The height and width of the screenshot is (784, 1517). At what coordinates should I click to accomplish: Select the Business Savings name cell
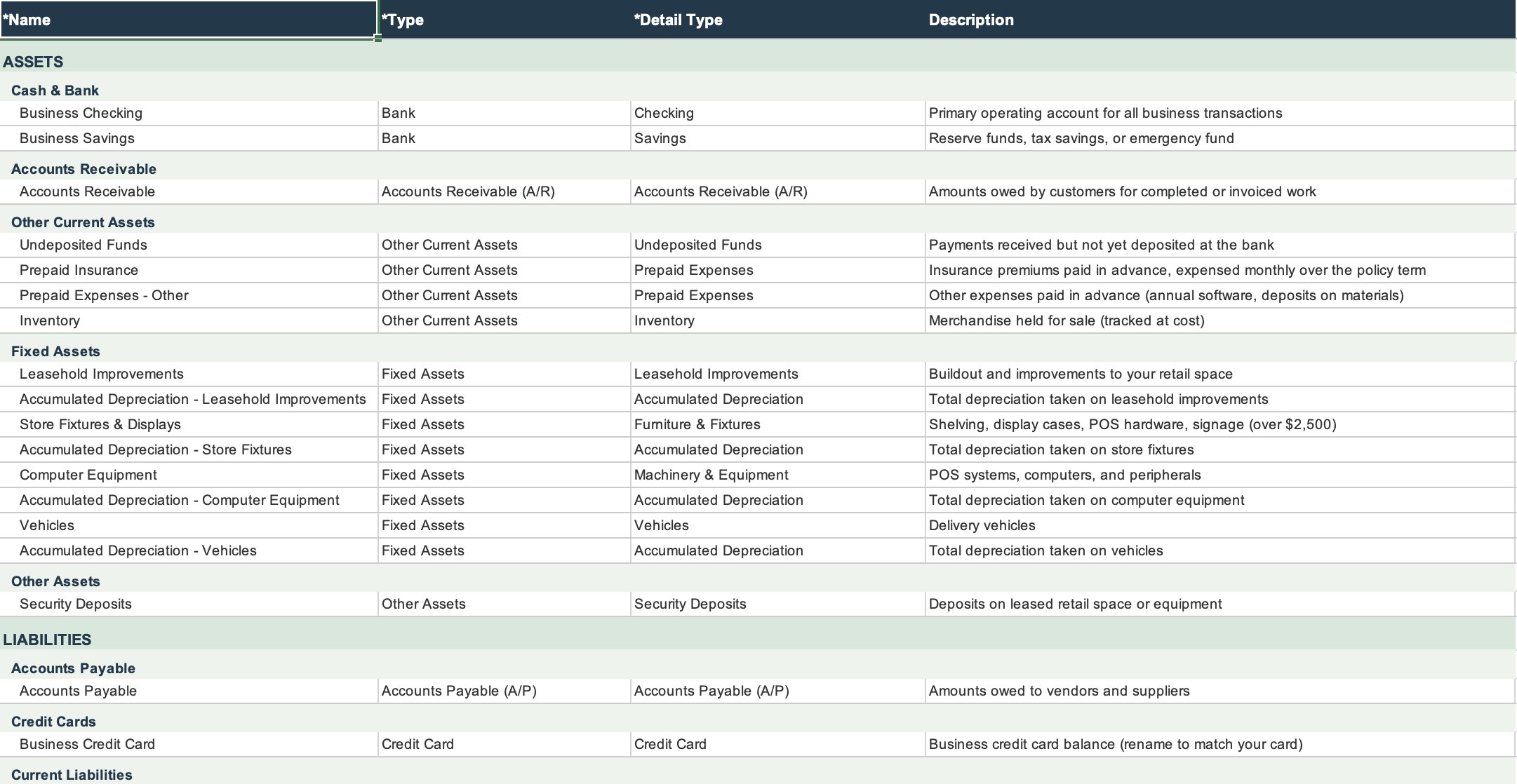(189, 139)
